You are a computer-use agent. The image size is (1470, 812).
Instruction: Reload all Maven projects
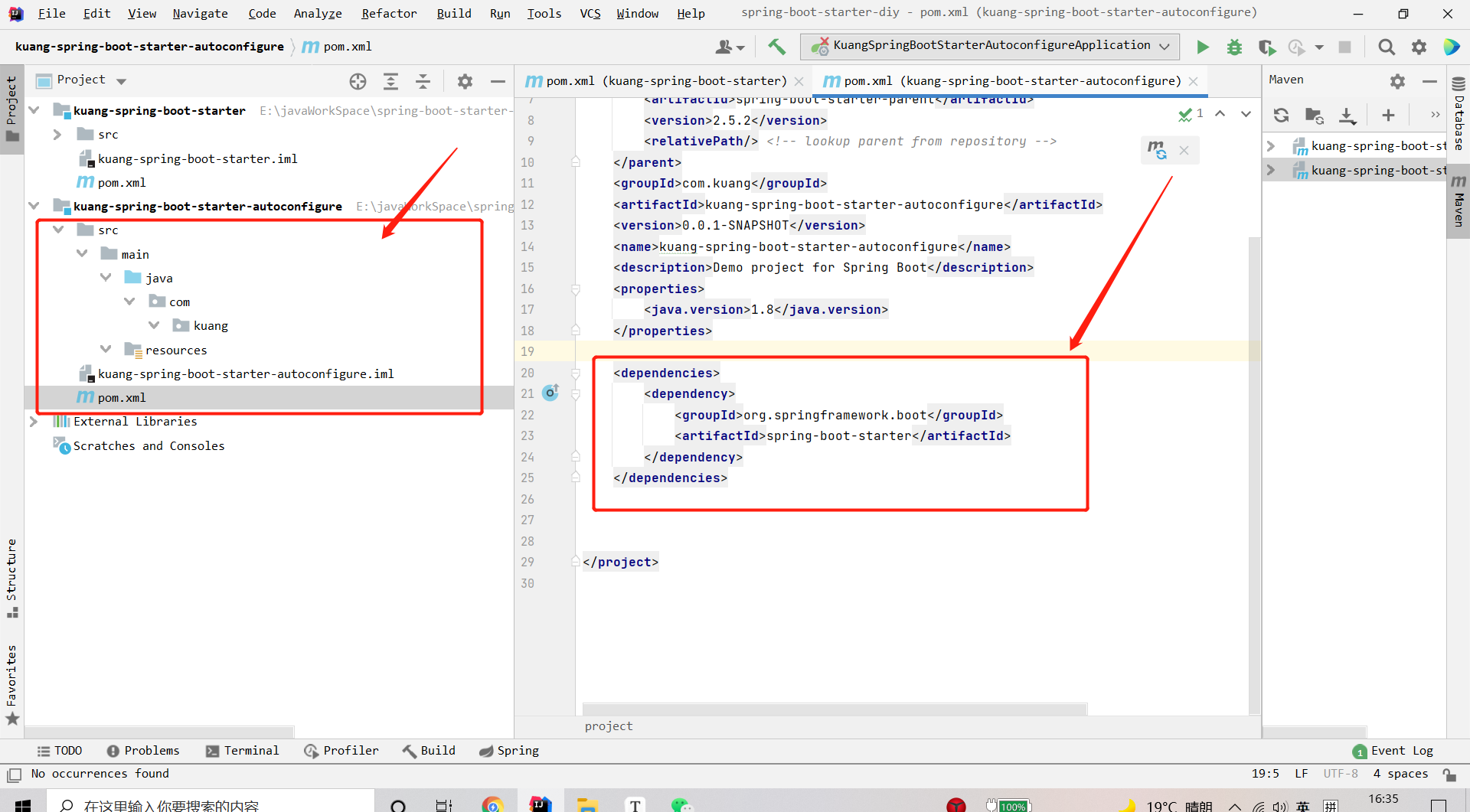[1281, 116]
